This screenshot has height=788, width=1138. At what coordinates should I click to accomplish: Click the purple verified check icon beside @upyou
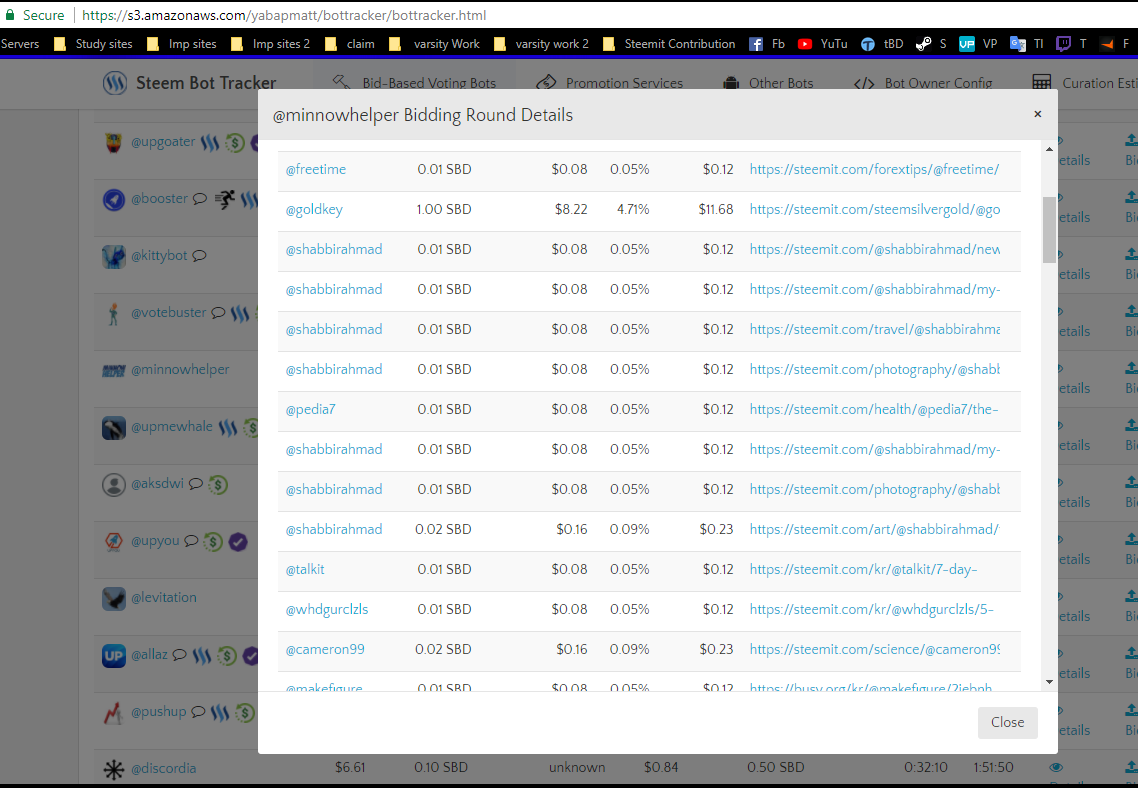pos(238,541)
